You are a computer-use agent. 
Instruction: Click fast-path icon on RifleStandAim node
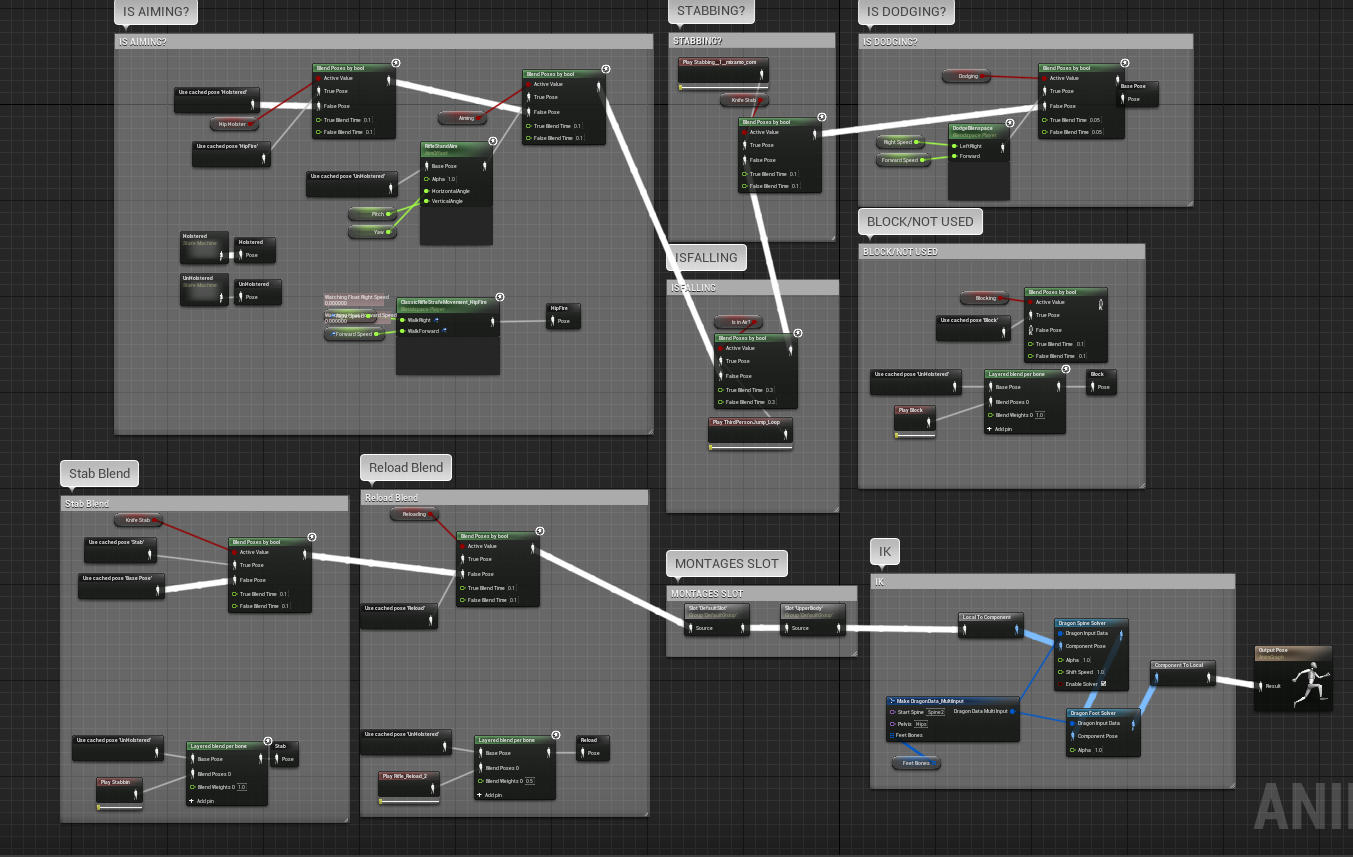[x=491, y=141]
